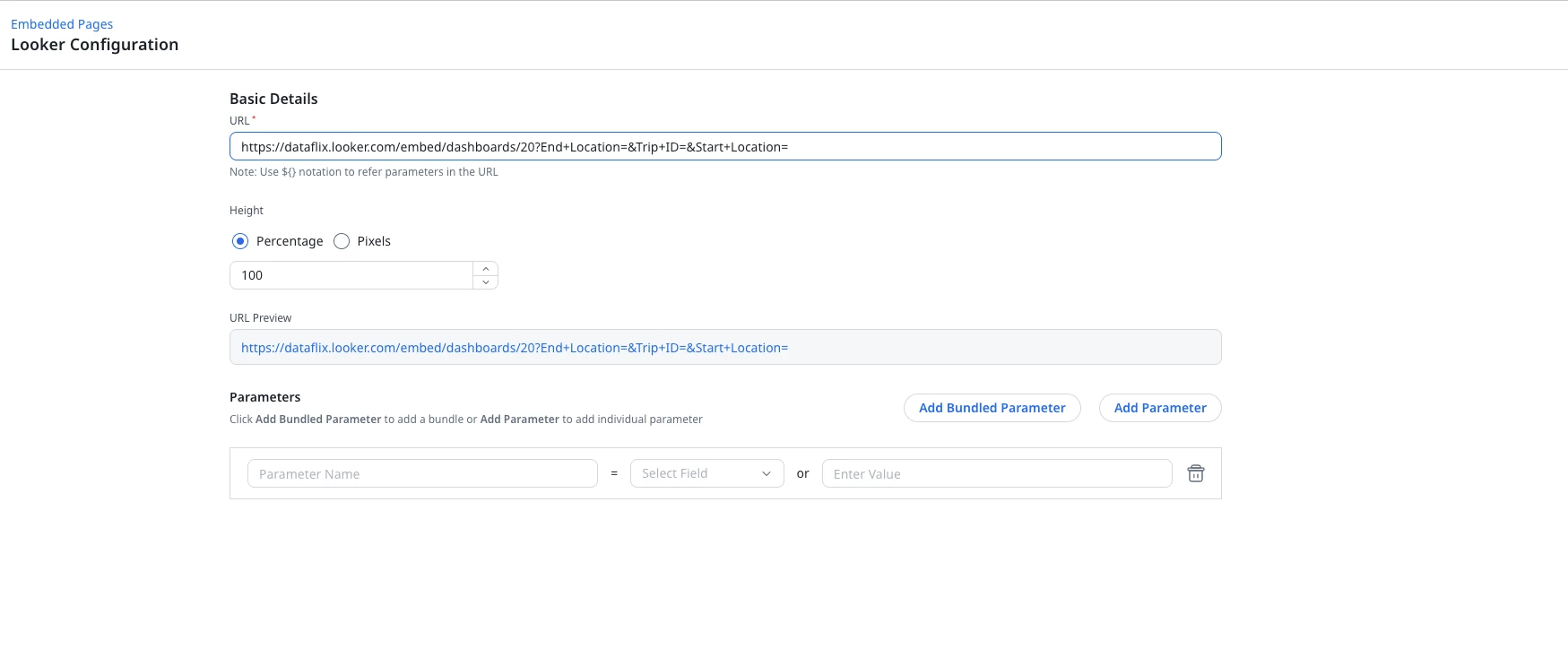
Task: Focus the Enter Value field
Action: (997, 473)
